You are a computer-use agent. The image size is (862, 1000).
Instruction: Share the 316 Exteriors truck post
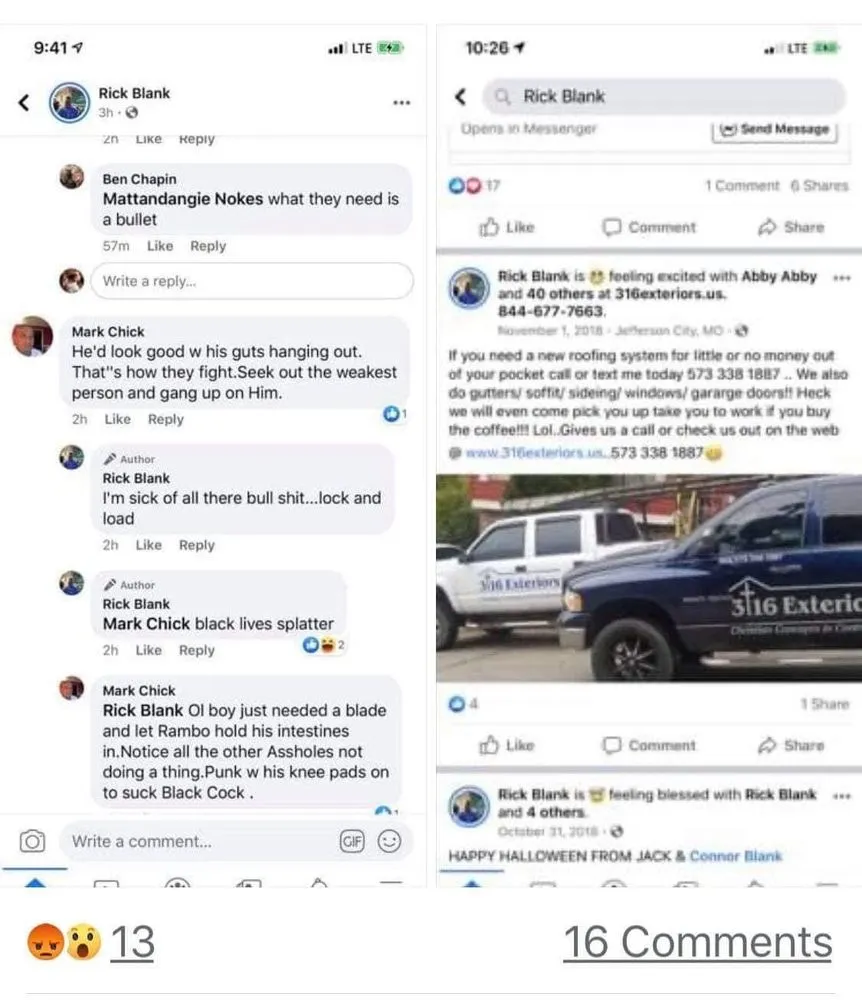tap(791, 745)
